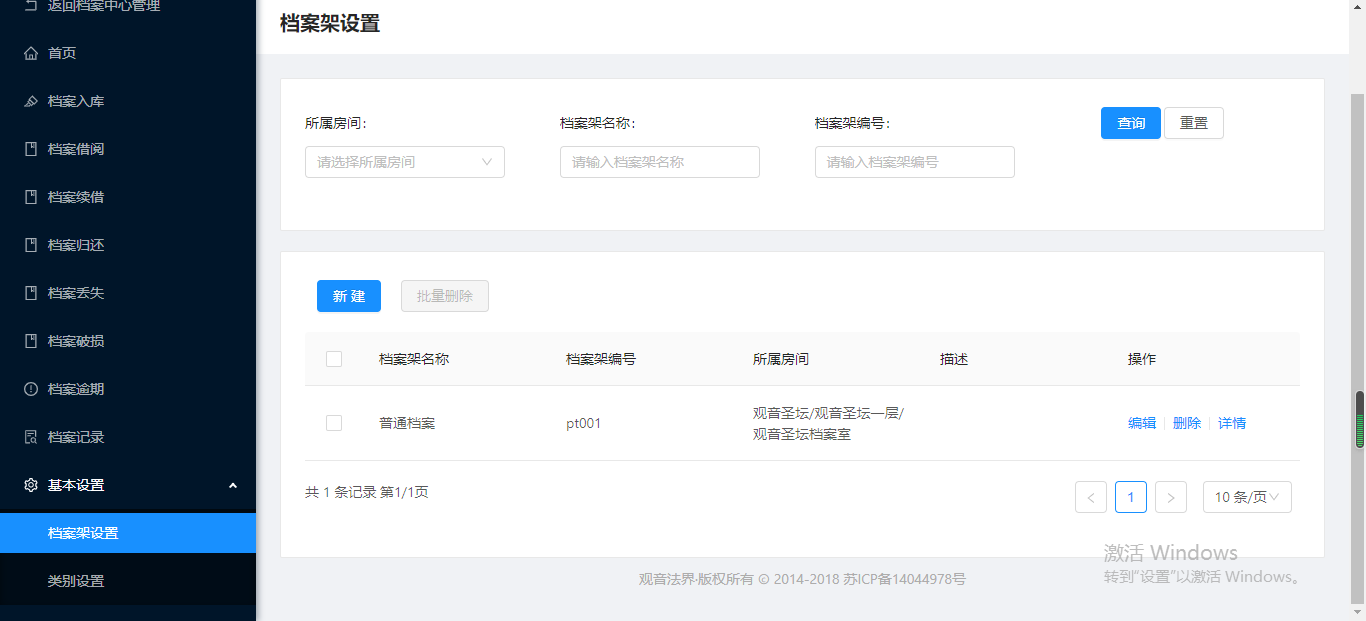1366x621 pixels.
Task: Select 档案架设置 submenu item
Action: pos(128,533)
